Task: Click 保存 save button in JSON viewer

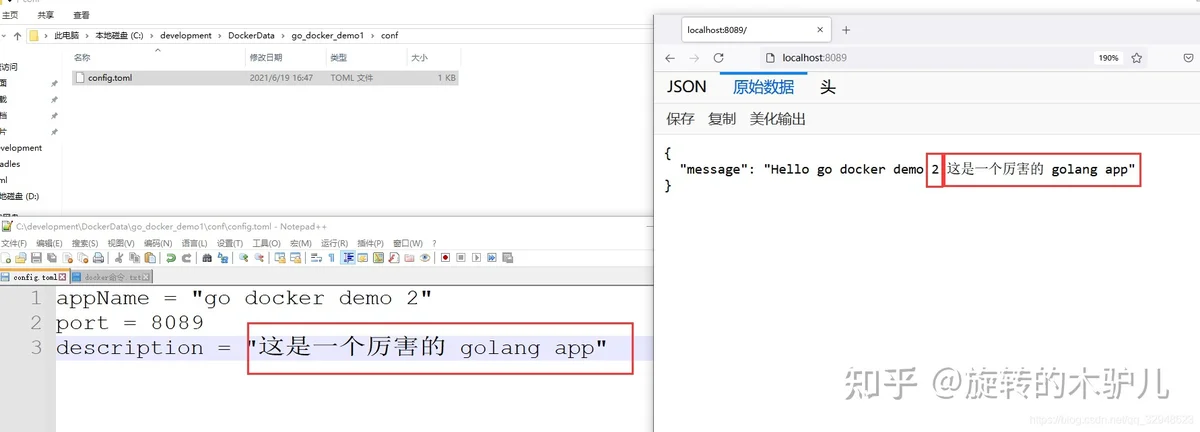Action: (680, 119)
